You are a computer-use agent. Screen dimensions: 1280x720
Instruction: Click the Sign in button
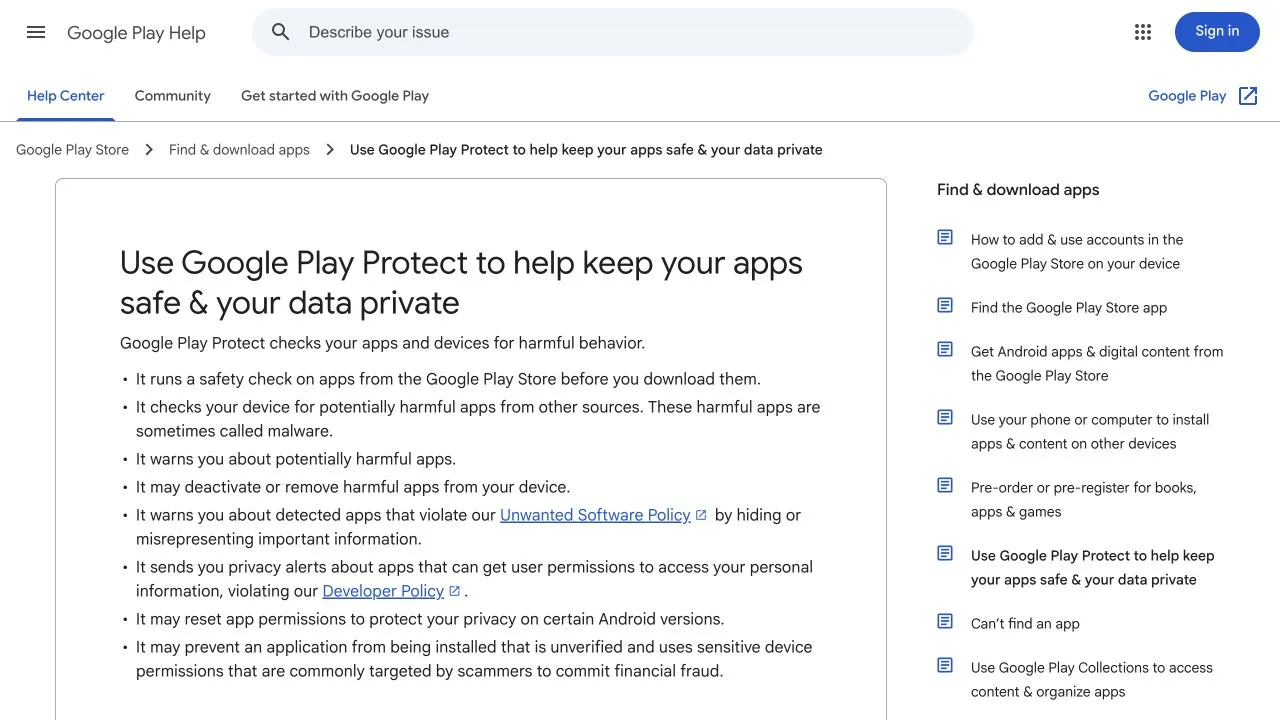click(x=1217, y=32)
